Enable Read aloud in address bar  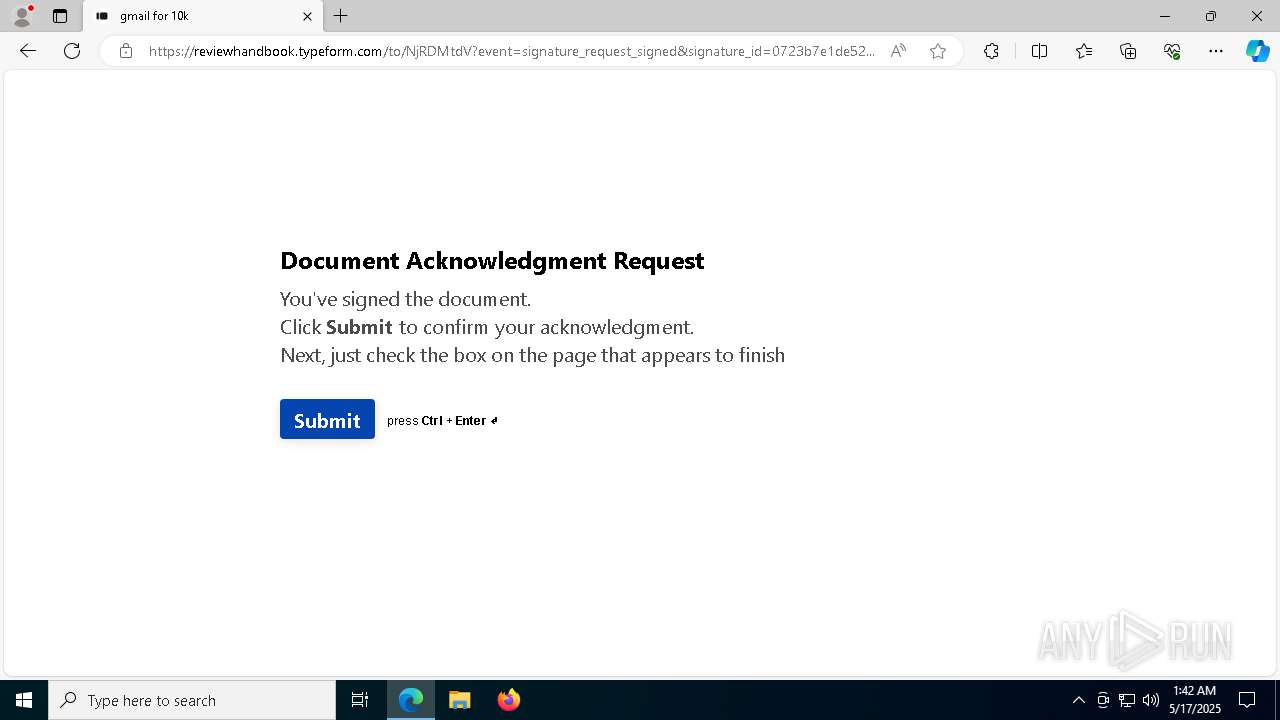click(898, 51)
